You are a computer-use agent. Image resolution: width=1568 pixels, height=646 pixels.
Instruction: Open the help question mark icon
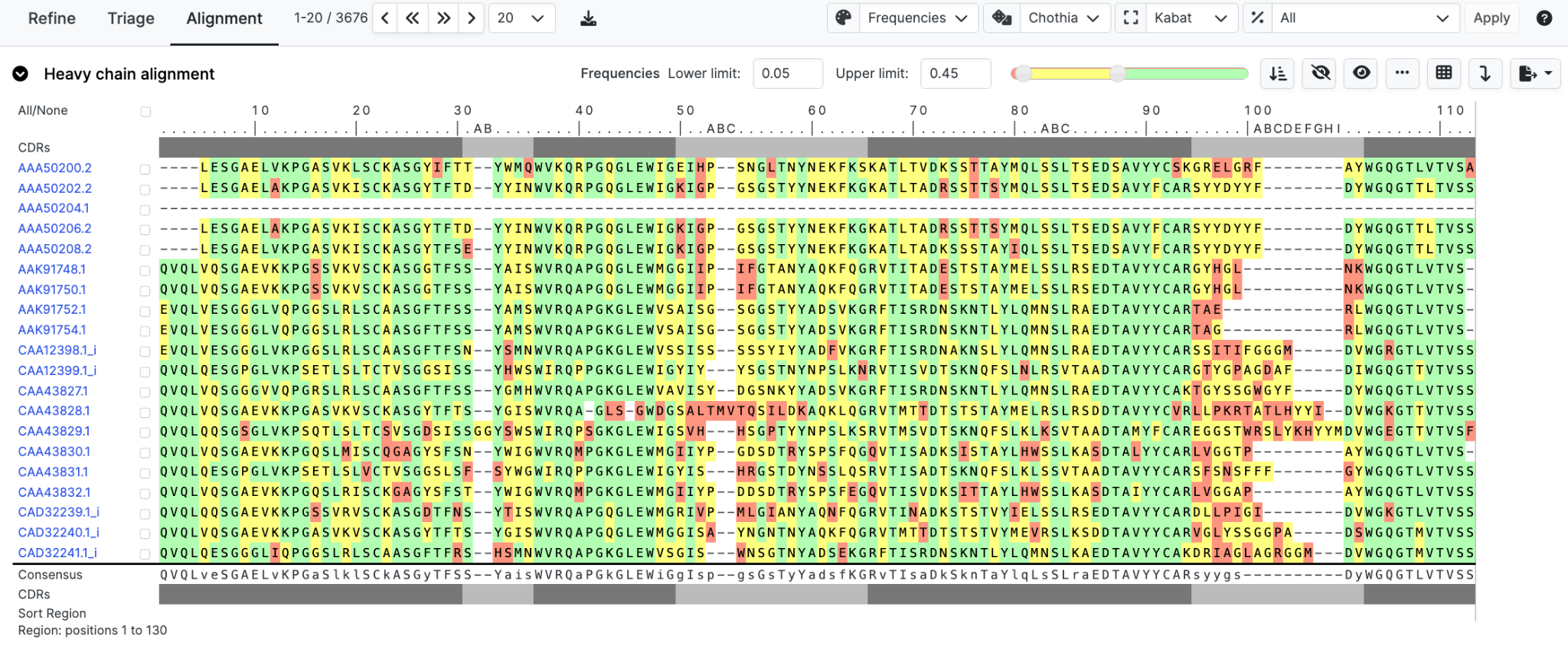pos(1544,18)
